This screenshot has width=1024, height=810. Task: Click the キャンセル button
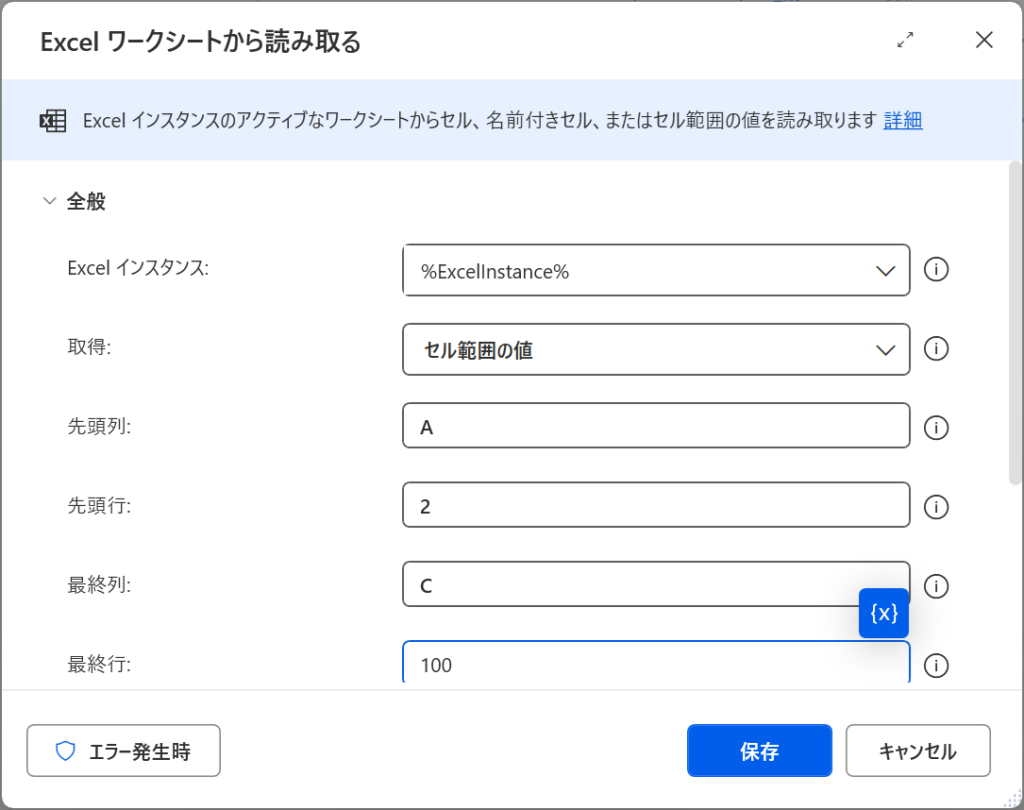(918, 751)
